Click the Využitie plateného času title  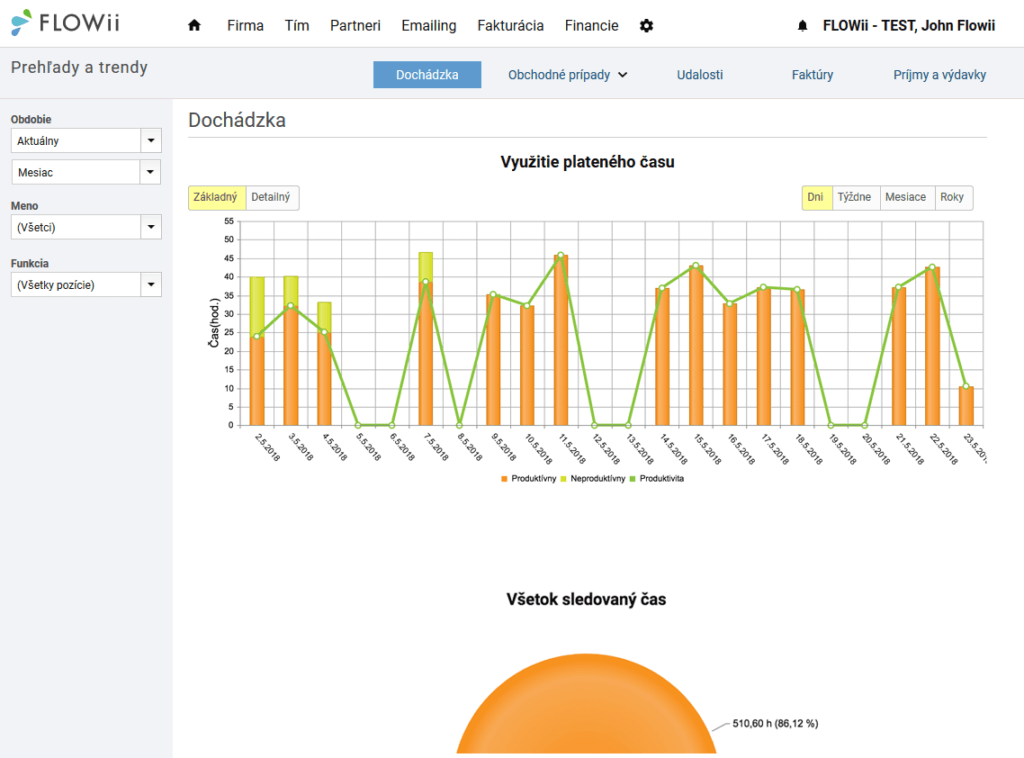[587, 162]
